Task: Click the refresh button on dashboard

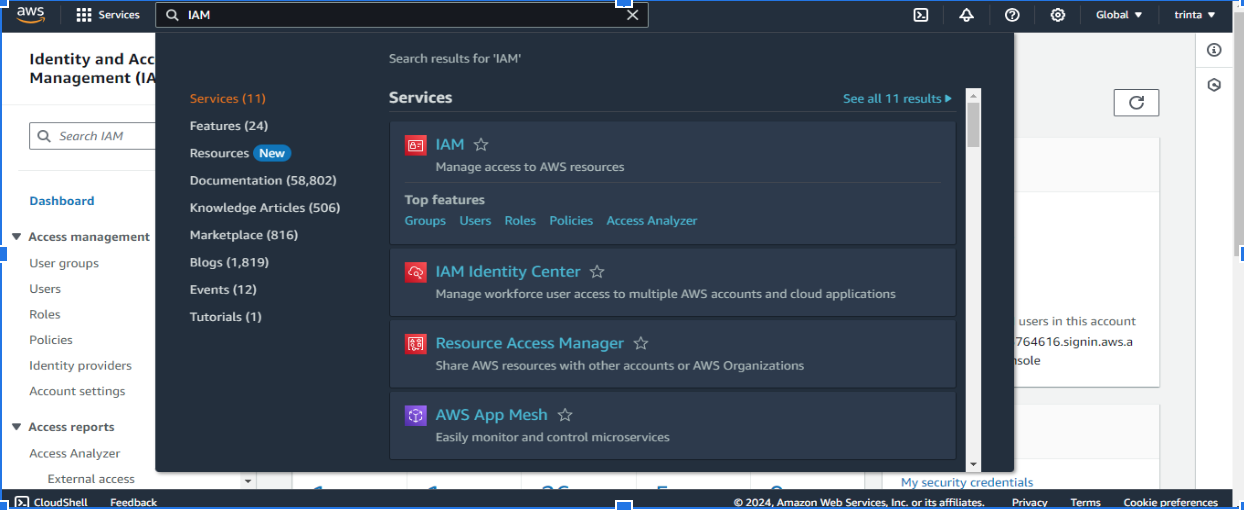Action: coord(1135,102)
